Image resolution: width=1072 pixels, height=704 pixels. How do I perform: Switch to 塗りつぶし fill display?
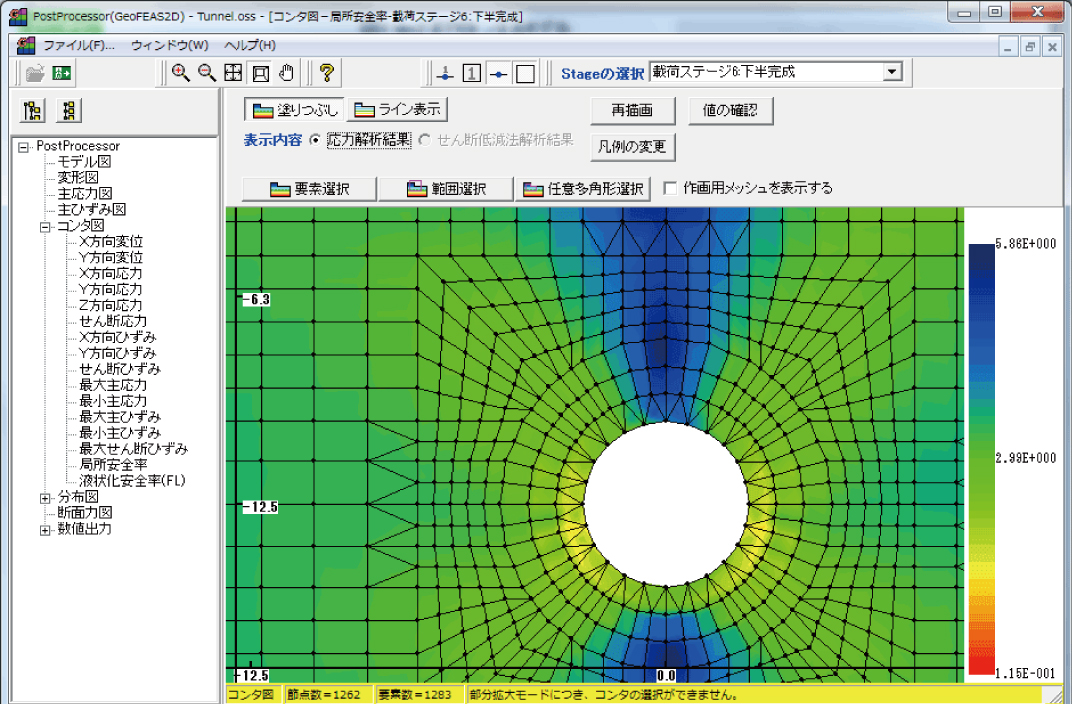[x=294, y=109]
